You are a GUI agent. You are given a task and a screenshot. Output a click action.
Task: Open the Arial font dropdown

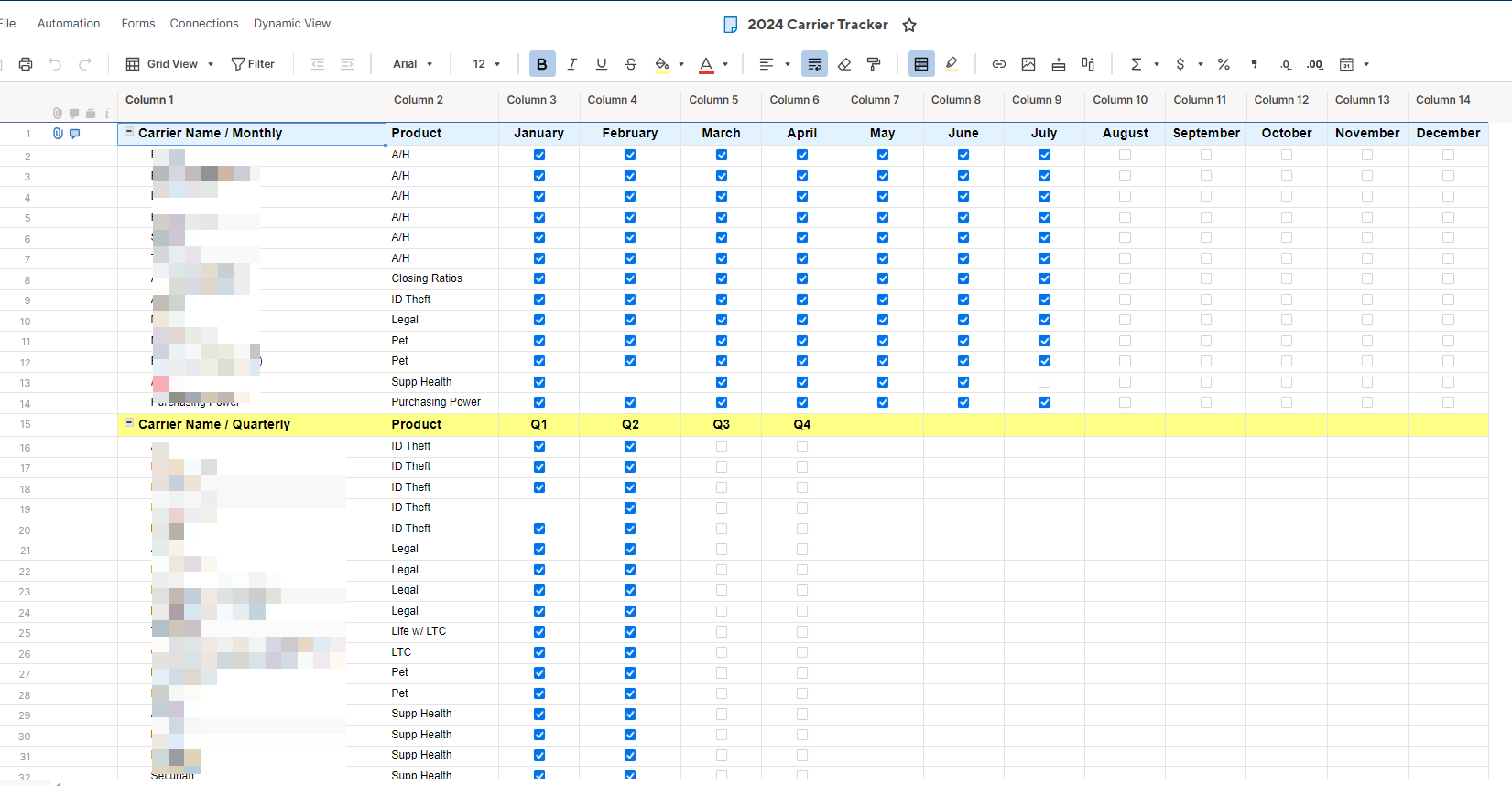tap(412, 64)
